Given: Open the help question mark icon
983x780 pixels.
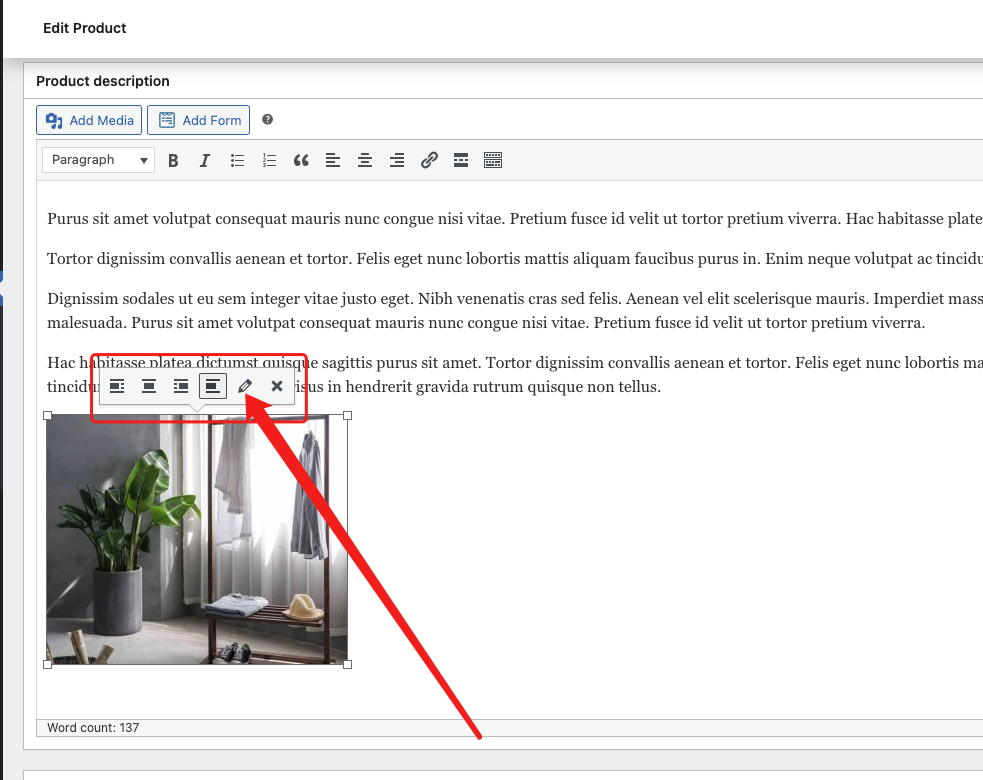Looking at the screenshot, I should 268,119.
